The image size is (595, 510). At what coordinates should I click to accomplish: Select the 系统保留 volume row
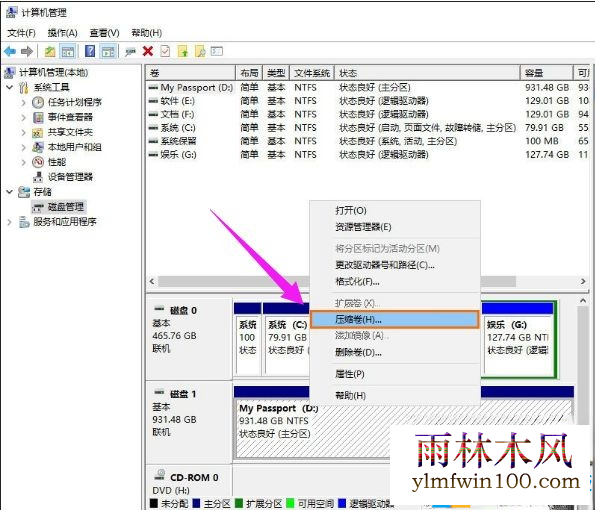click(367, 141)
